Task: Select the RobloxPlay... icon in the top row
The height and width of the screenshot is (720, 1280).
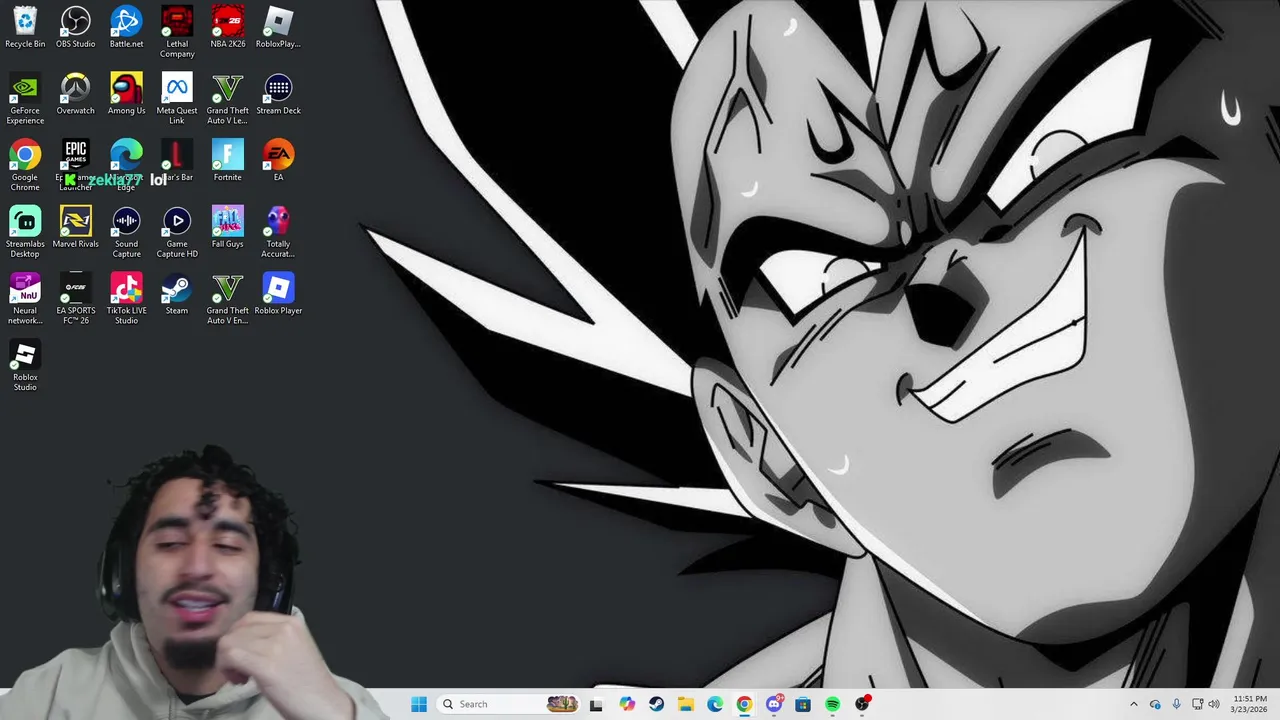Action: click(278, 27)
